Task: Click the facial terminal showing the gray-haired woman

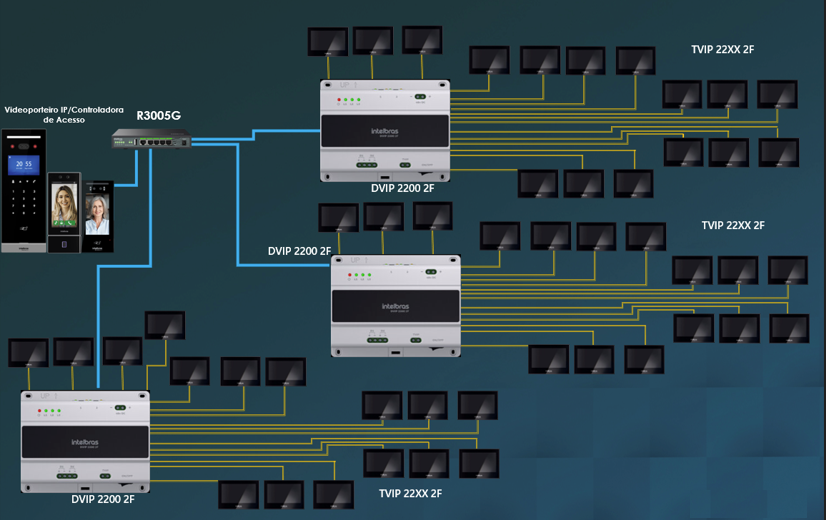Action: point(97,216)
